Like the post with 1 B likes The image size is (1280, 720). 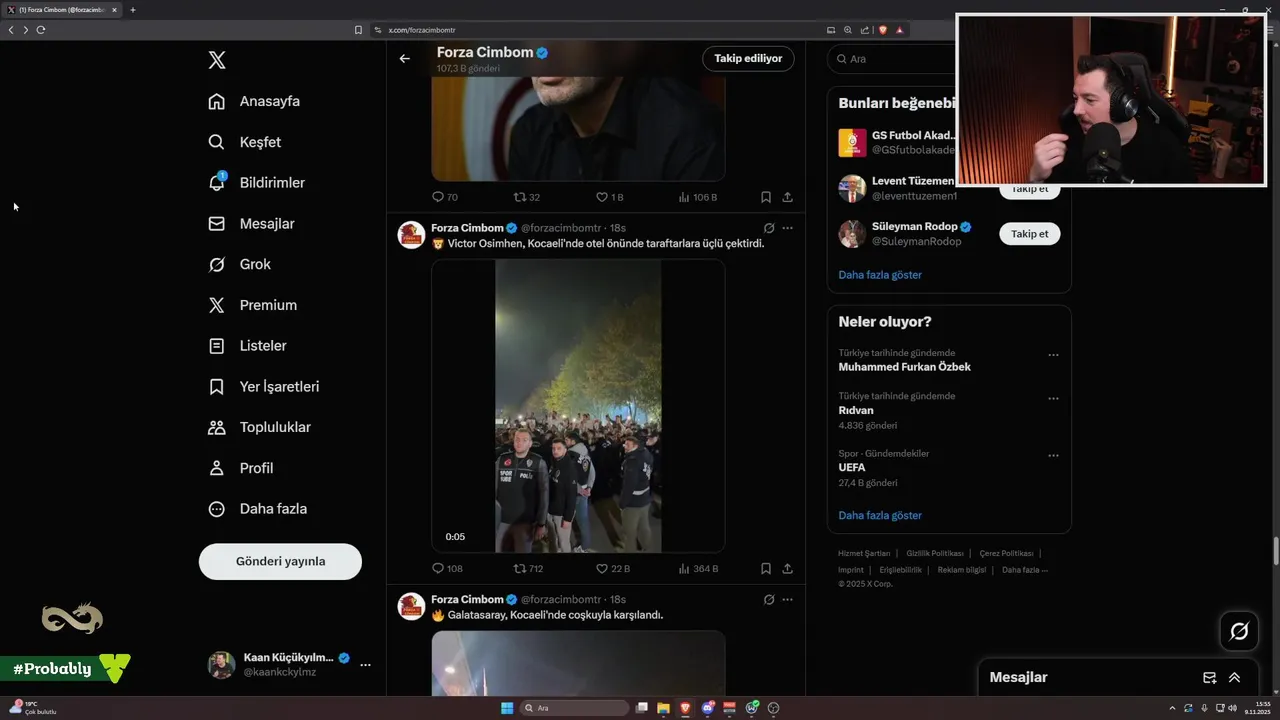point(610,197)
